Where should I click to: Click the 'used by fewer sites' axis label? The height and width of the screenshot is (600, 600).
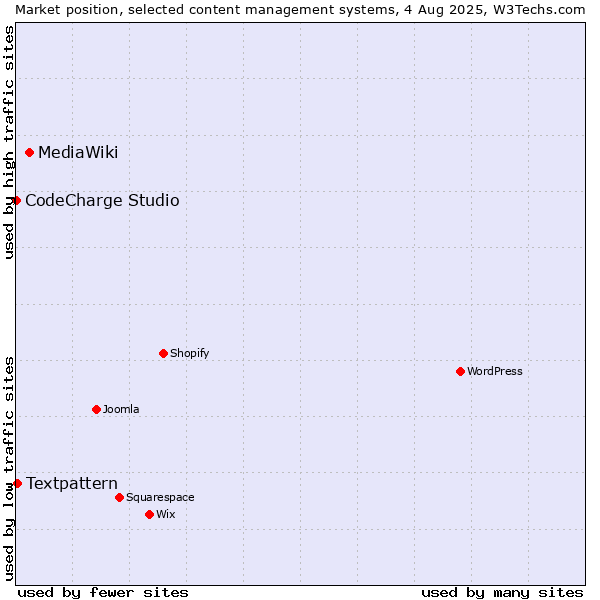[x=103, y=593]
